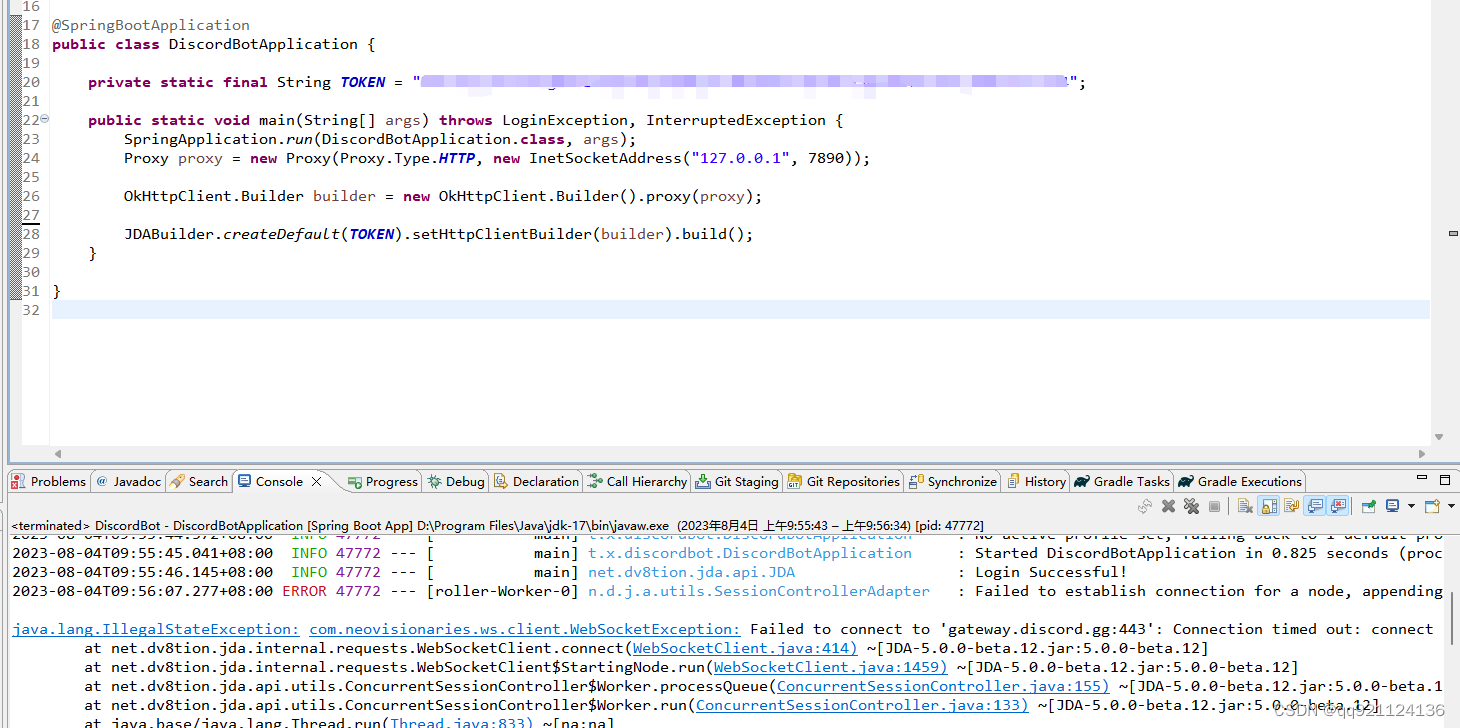
Task: Click the Display Selected Console icon
Action: click(x=1394, y=505)
